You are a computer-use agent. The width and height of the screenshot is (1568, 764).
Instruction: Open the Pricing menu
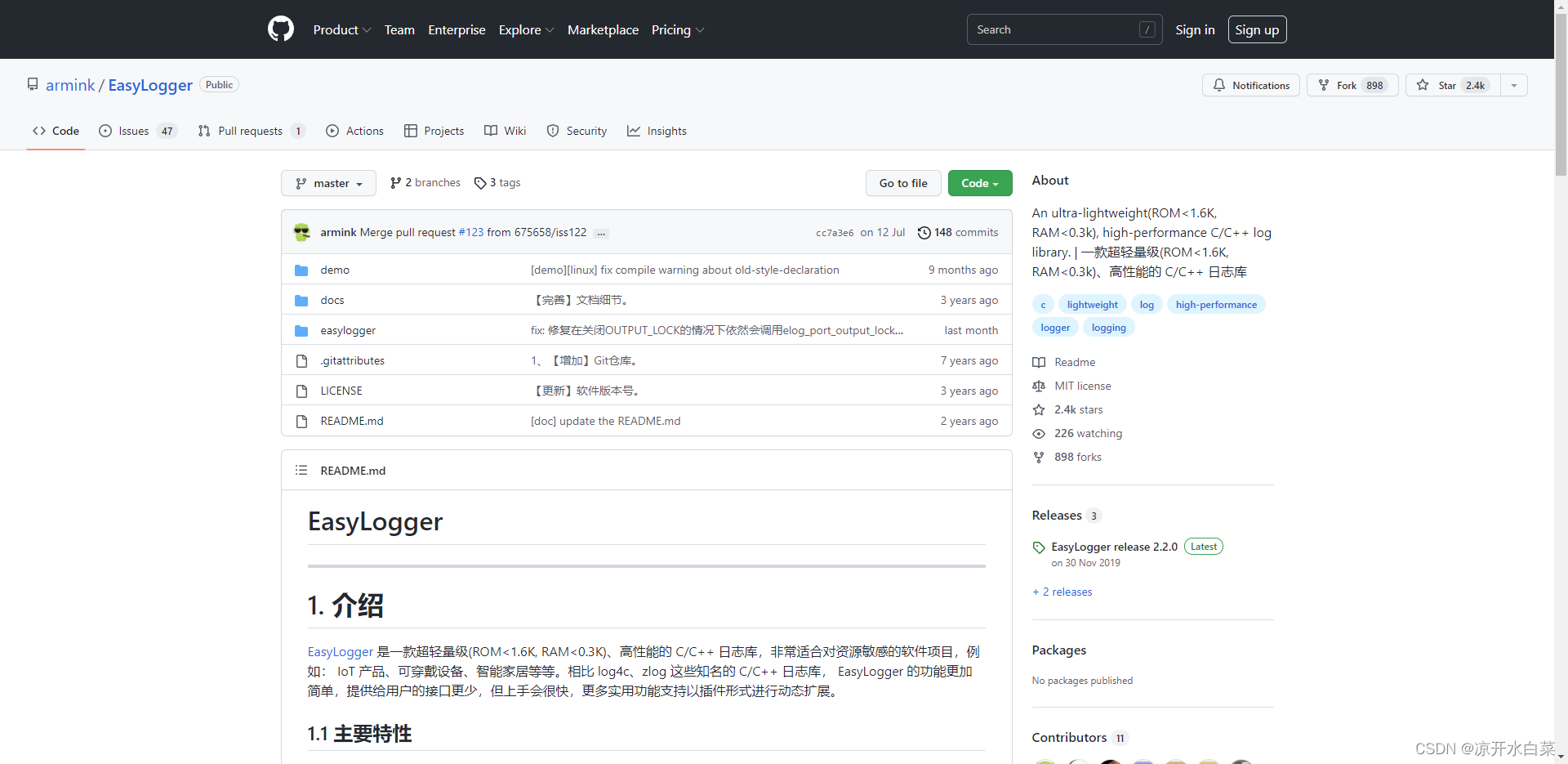point(678,29)
